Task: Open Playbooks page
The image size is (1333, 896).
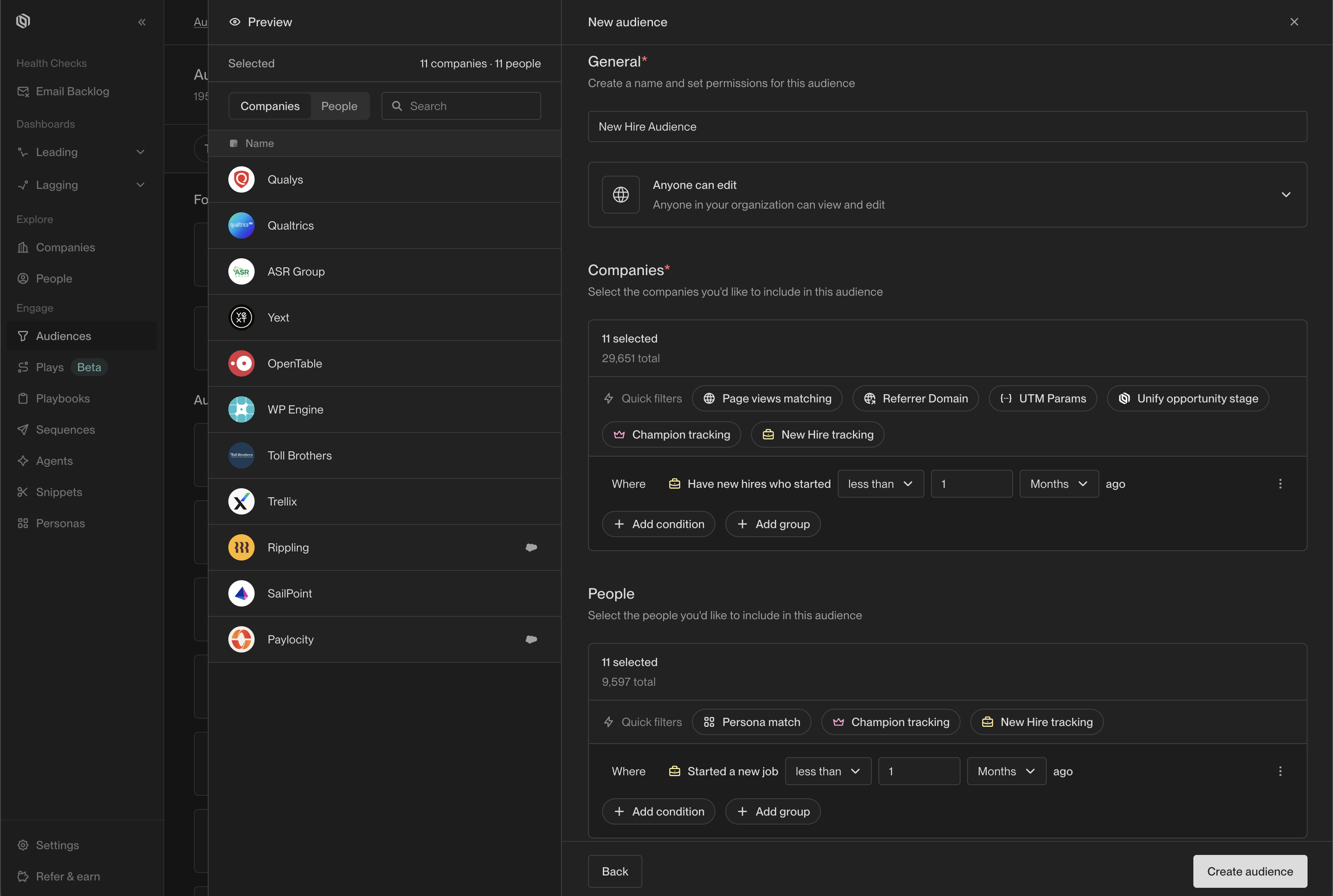Action: 82,398
